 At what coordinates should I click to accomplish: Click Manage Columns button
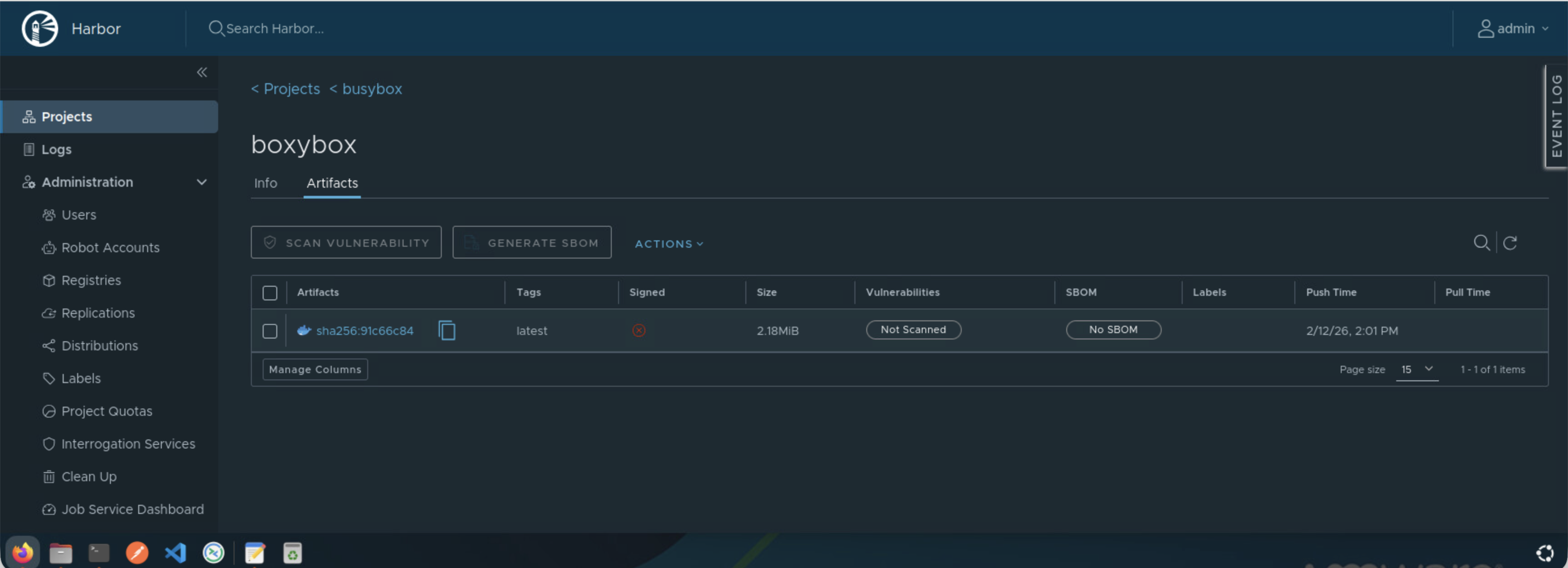pyautogui.click(x=315, y=369)
